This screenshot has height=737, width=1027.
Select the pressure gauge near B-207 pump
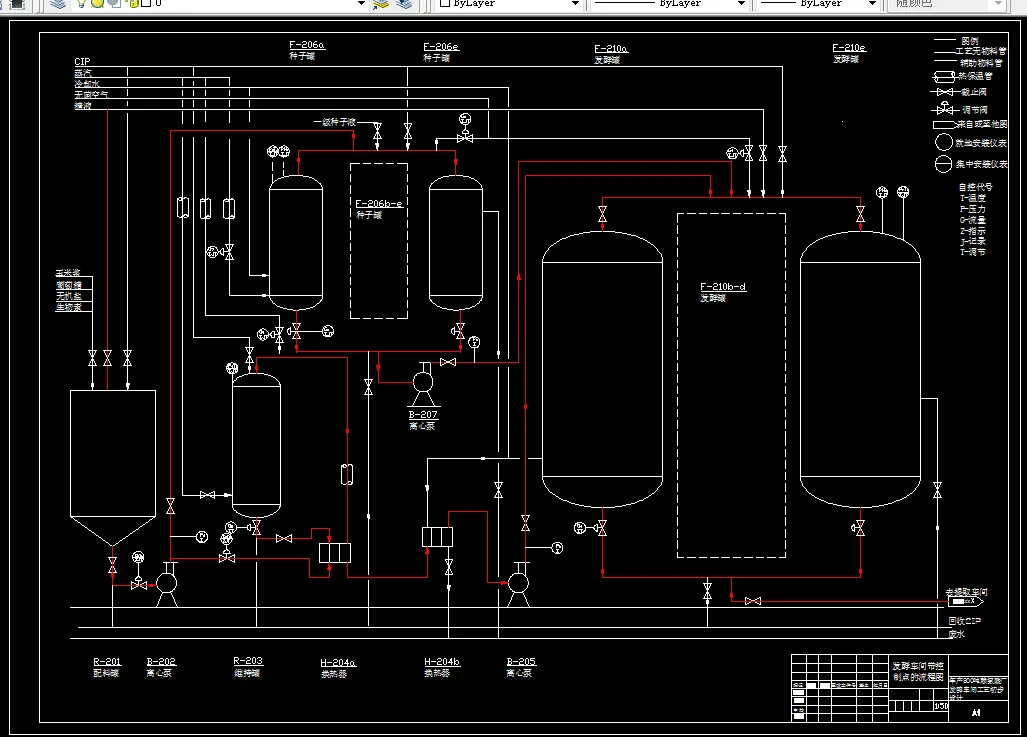point(474,342)
